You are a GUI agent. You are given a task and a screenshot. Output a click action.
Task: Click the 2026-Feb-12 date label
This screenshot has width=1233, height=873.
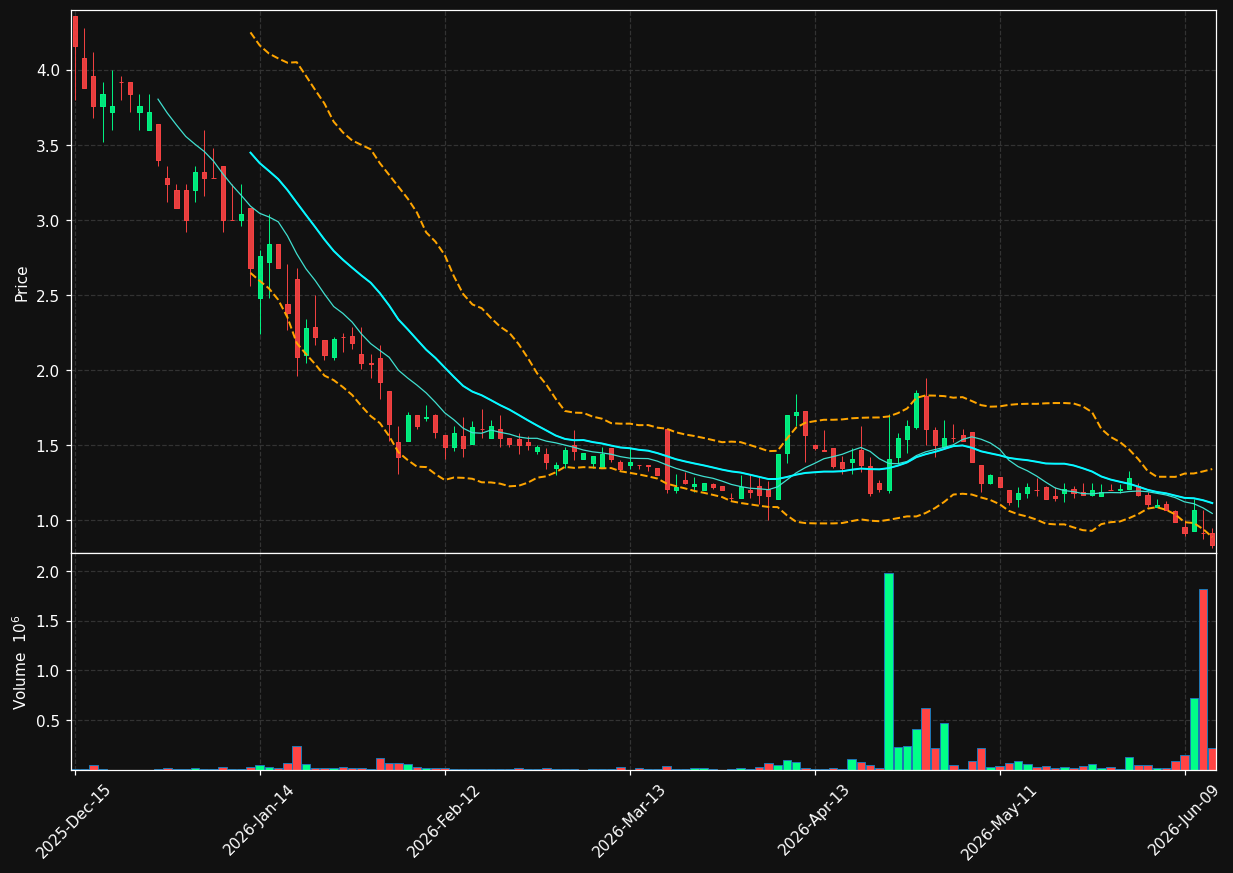point(443,821)
